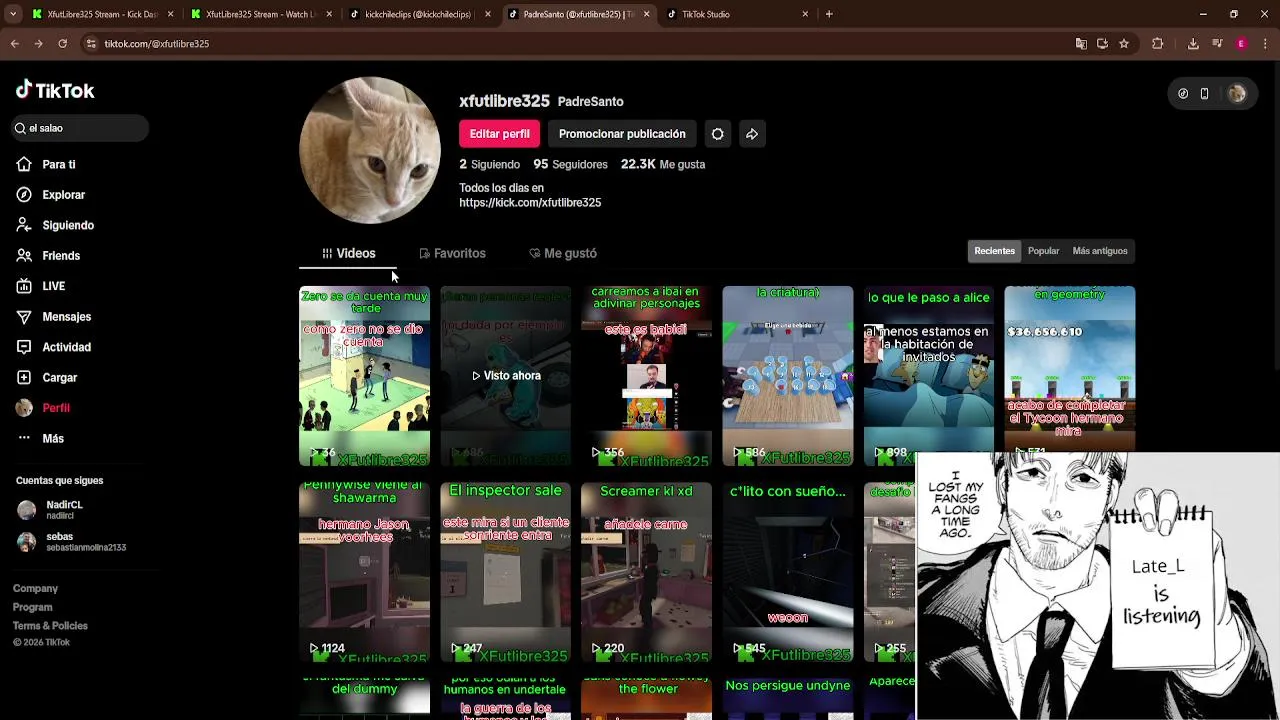This screenshot has width=1280, height=720.
Task: Click the search field with 'el salao'
Action: [80, 128]
